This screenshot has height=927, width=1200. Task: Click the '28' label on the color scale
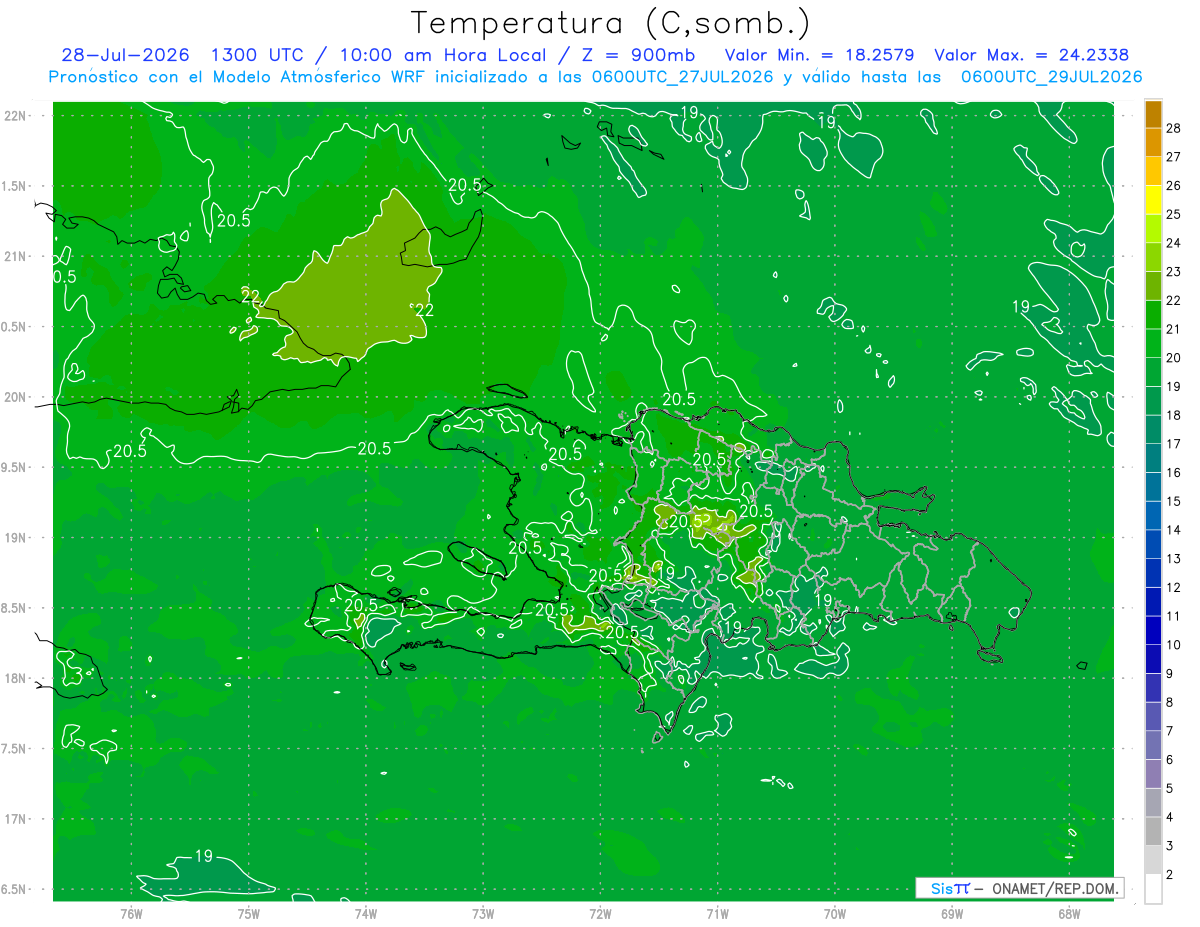1175,128
